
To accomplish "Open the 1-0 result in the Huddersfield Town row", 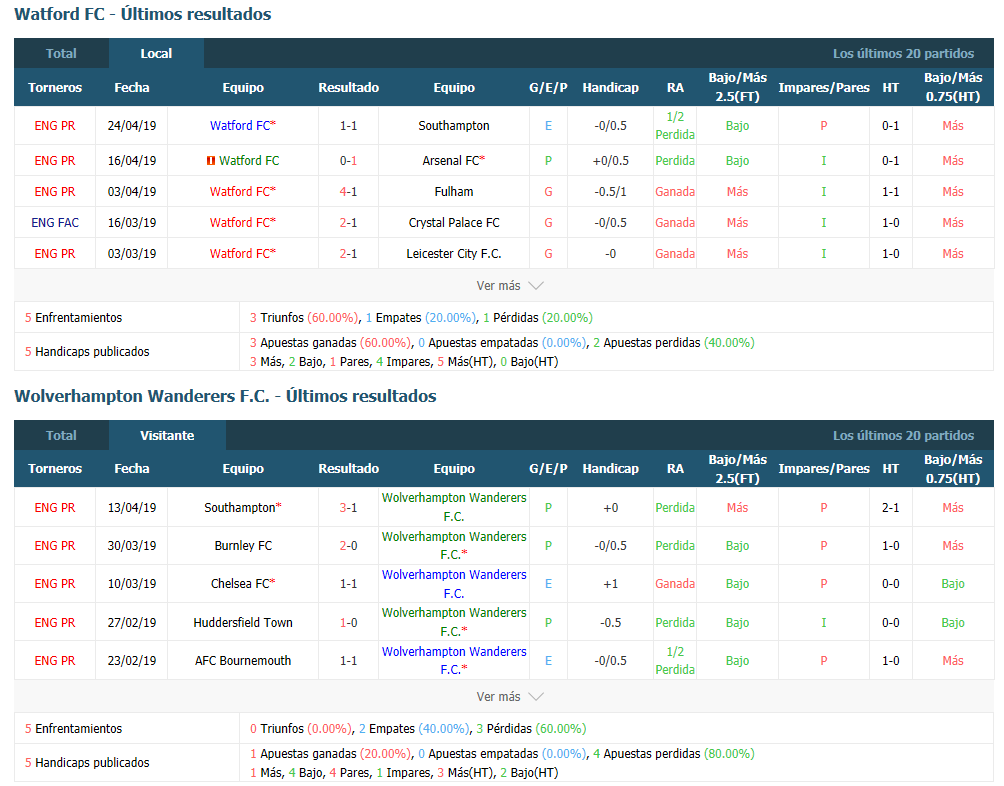I will click(348, 622).
